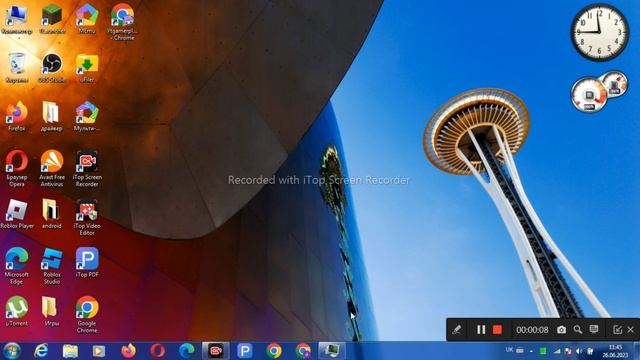Close the recorder control bar

click(630, 329)
